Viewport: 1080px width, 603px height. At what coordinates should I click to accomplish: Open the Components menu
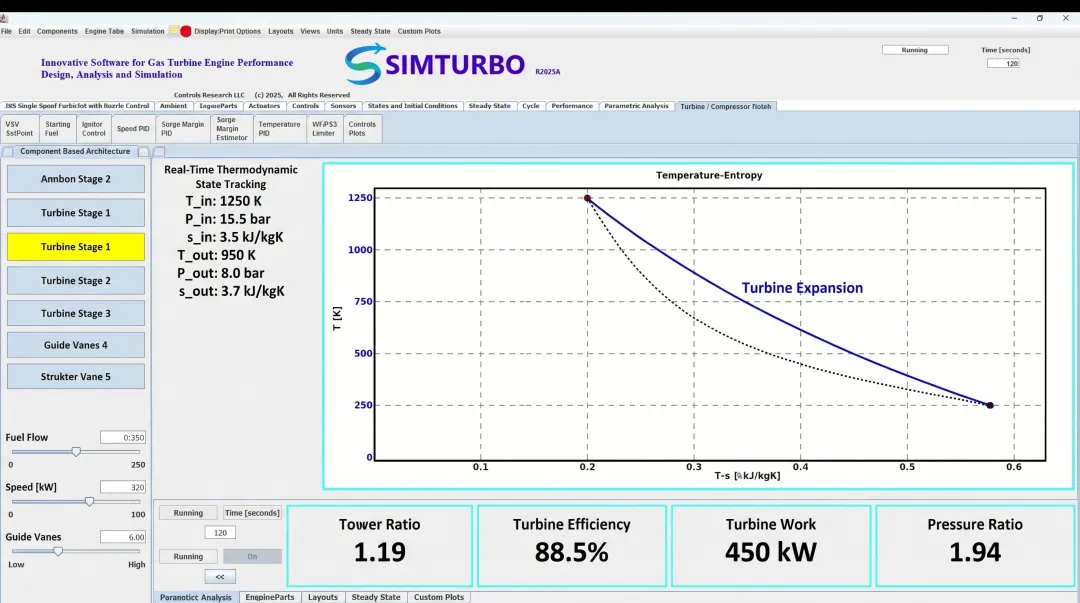coord(57,31)
